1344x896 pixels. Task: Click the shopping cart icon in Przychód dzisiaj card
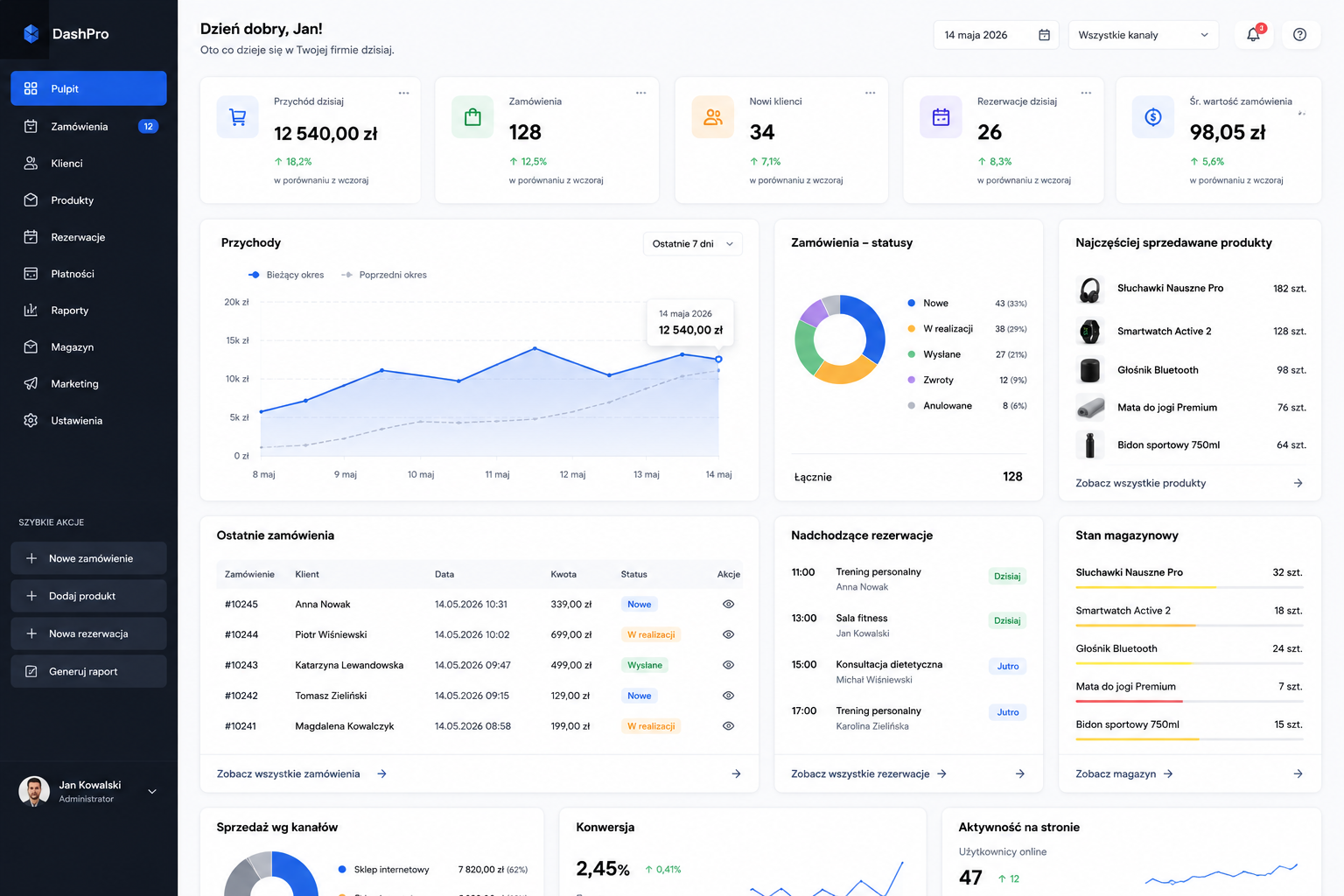237,116
